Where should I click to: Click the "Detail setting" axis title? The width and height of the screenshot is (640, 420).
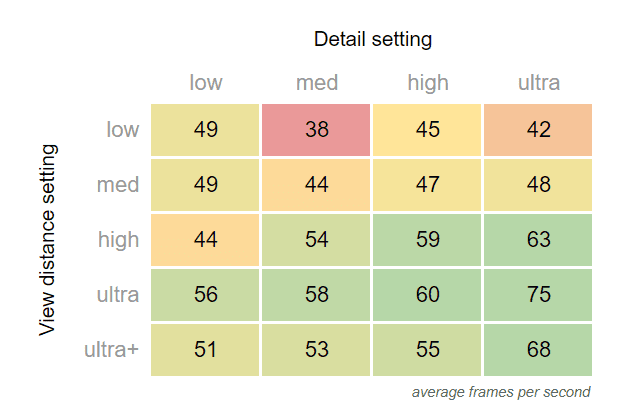click(x=372, y=40)
